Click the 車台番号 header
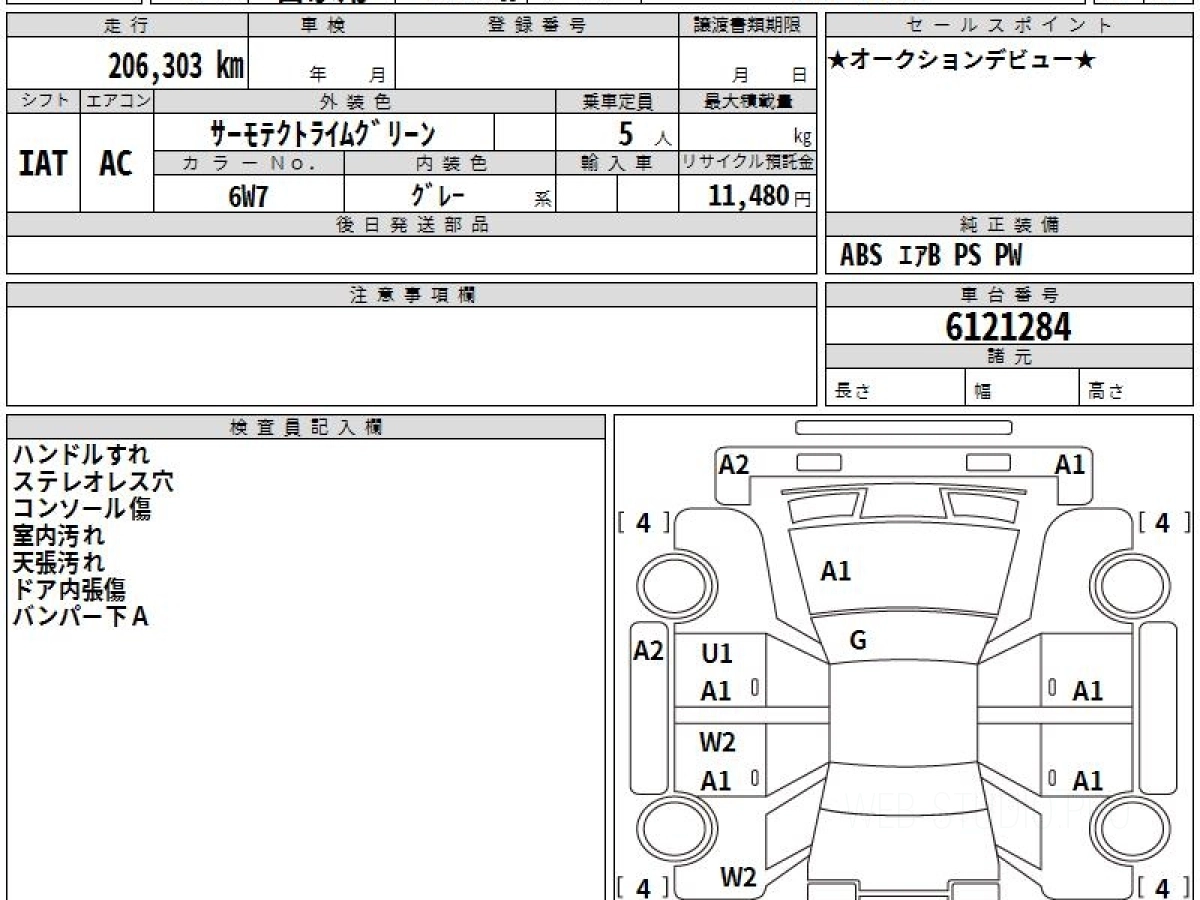Screen dimensions: 1200x900 click(x=1009, y=295)
